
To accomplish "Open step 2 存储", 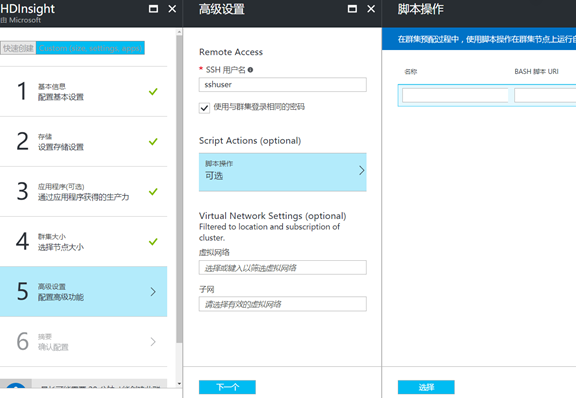I will (83, 141).
